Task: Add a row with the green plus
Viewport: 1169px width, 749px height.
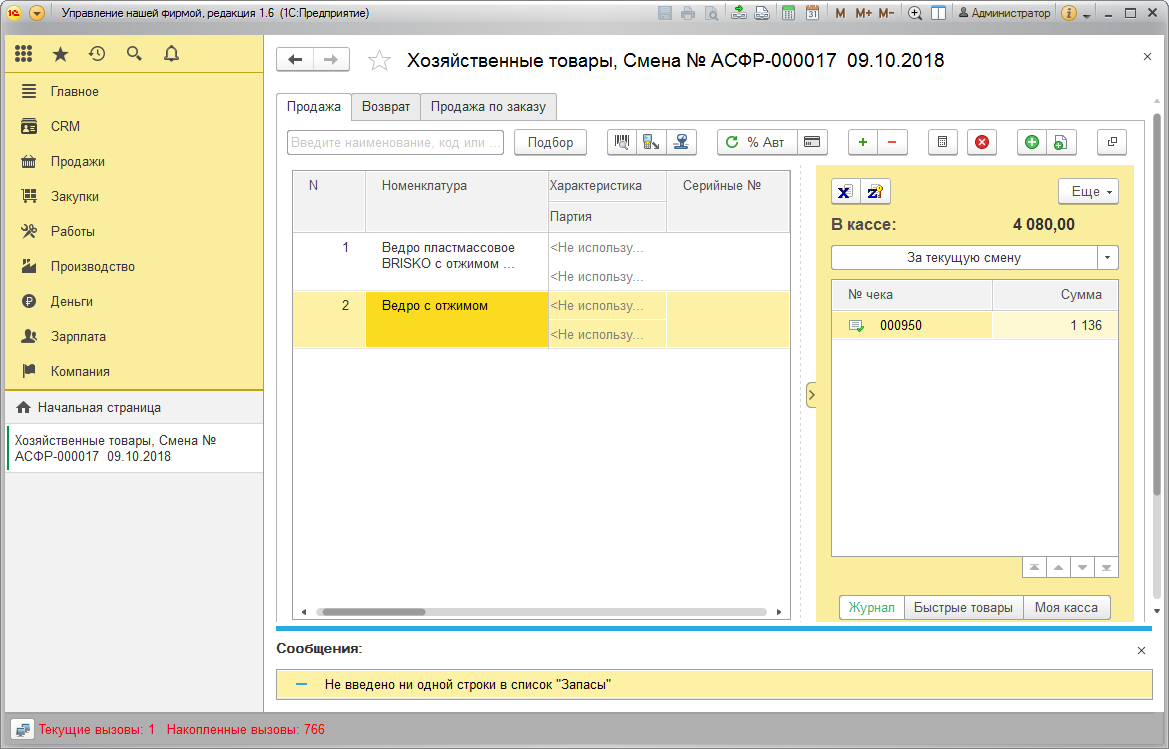Action: point(863,142)
